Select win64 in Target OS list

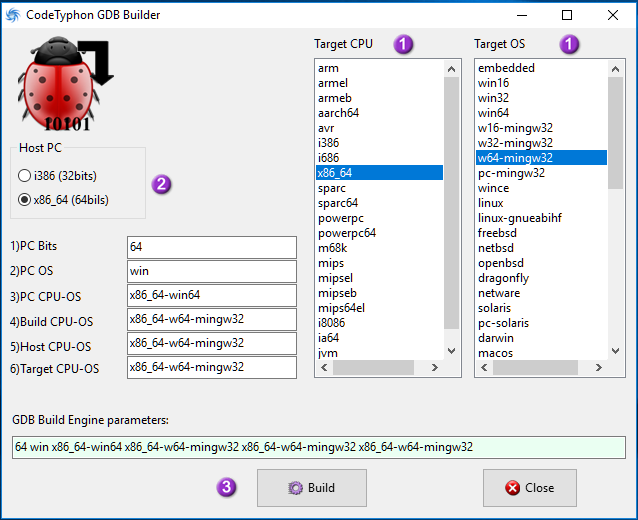[542, 113]
